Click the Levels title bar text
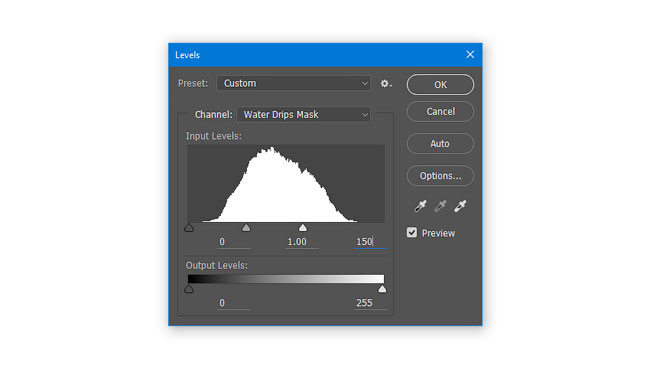Screen dimensions: 650x372 pos(187,55)
